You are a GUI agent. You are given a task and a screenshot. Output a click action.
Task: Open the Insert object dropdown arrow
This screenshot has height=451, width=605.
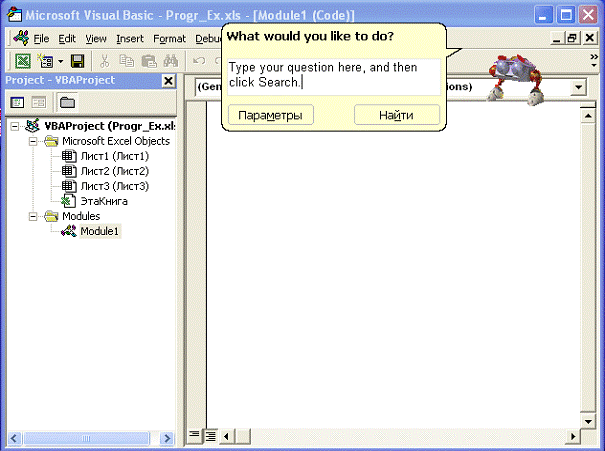(61, 61)
